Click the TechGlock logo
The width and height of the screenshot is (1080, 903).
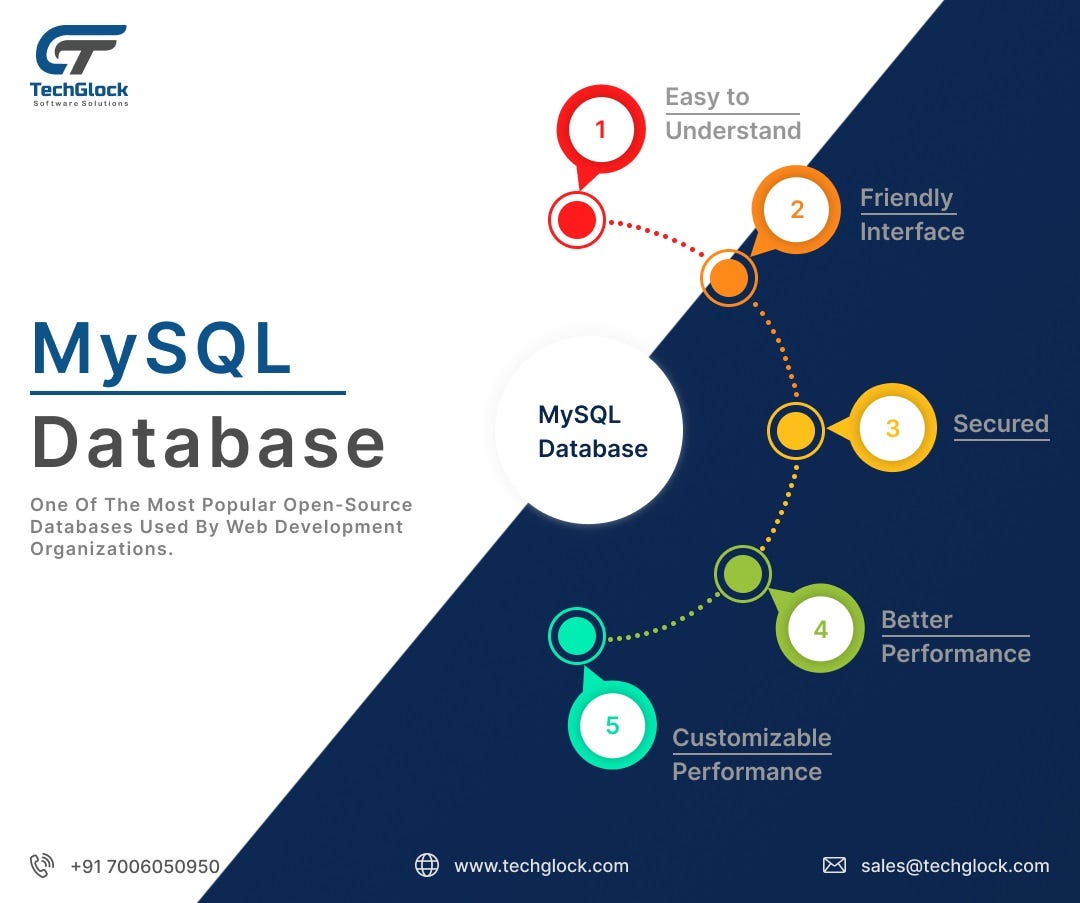pyautogui.click(x=79, y=65)
